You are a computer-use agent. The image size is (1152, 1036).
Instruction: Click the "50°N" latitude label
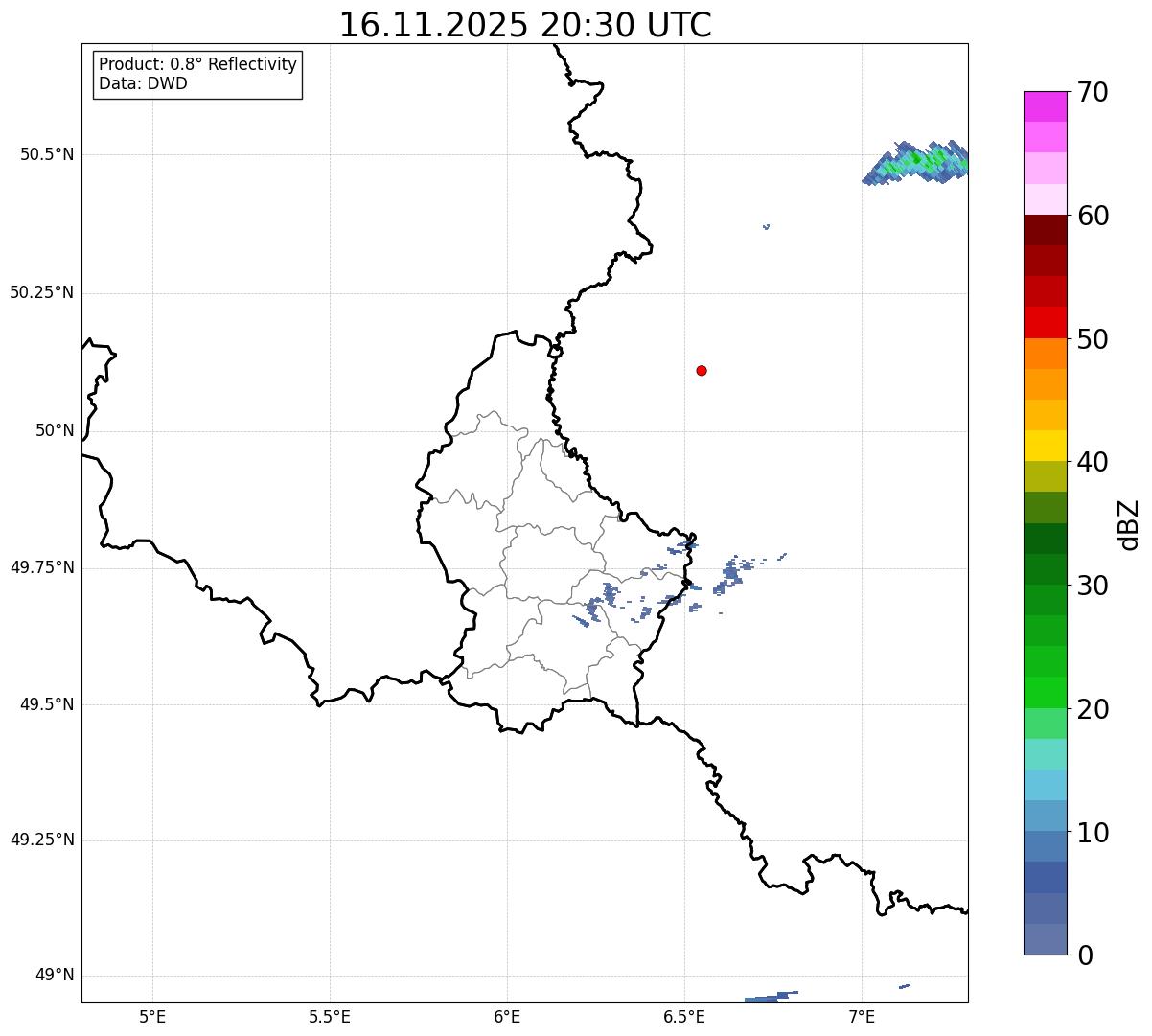[55, 430]
